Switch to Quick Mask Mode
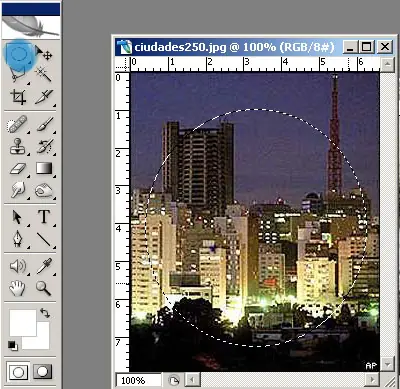 43,371
